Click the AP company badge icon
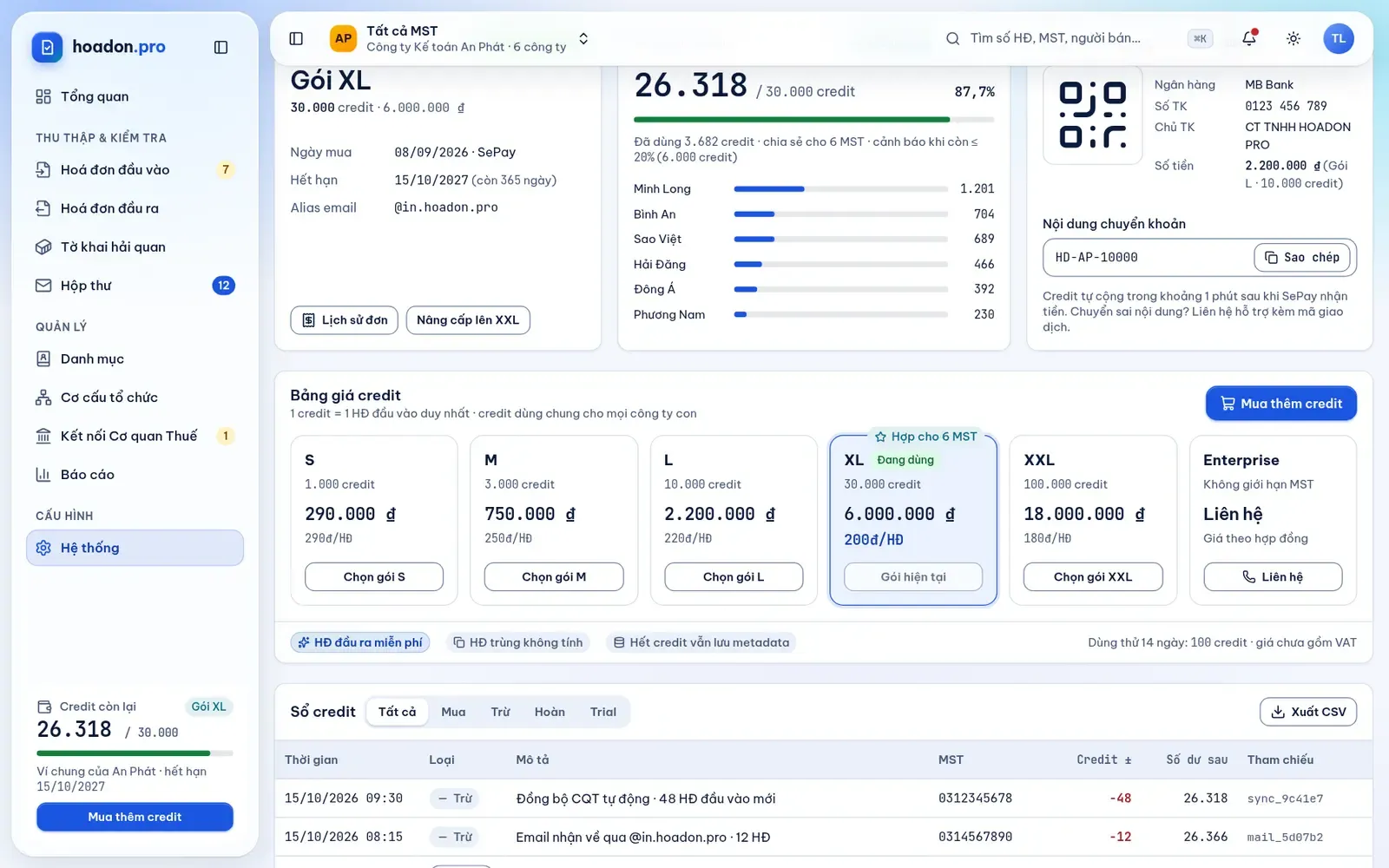The height and width of the screenshot is (868, 1389). point(344,38)
